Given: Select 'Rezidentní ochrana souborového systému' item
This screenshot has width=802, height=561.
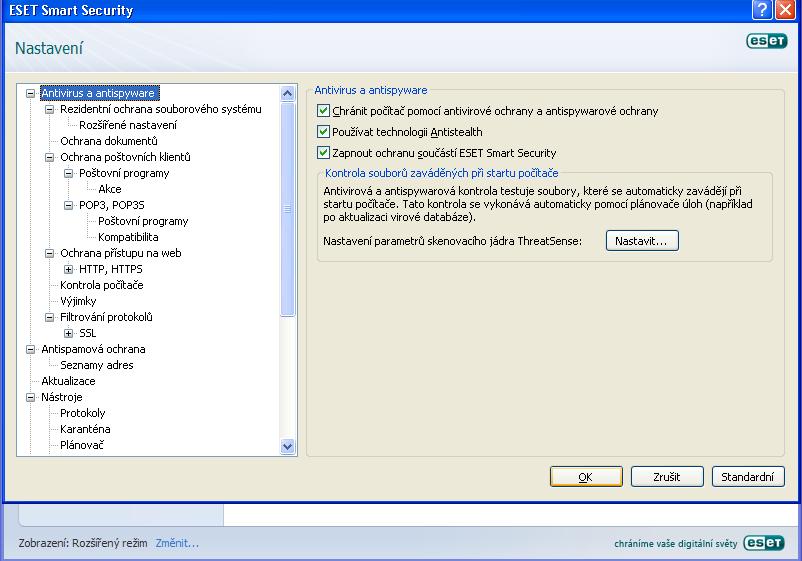Looking at the screenshot, I should (161, 109).
